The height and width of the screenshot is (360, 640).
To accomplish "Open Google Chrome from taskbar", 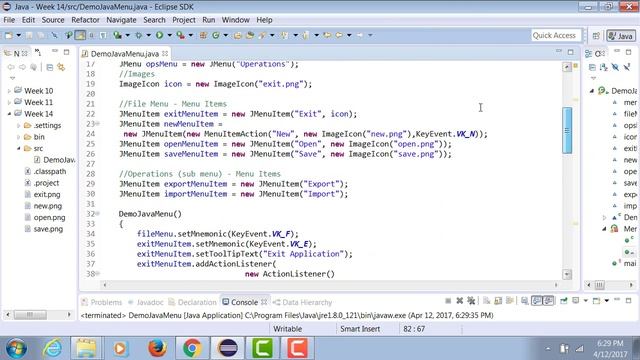I will tap(192, 348).
